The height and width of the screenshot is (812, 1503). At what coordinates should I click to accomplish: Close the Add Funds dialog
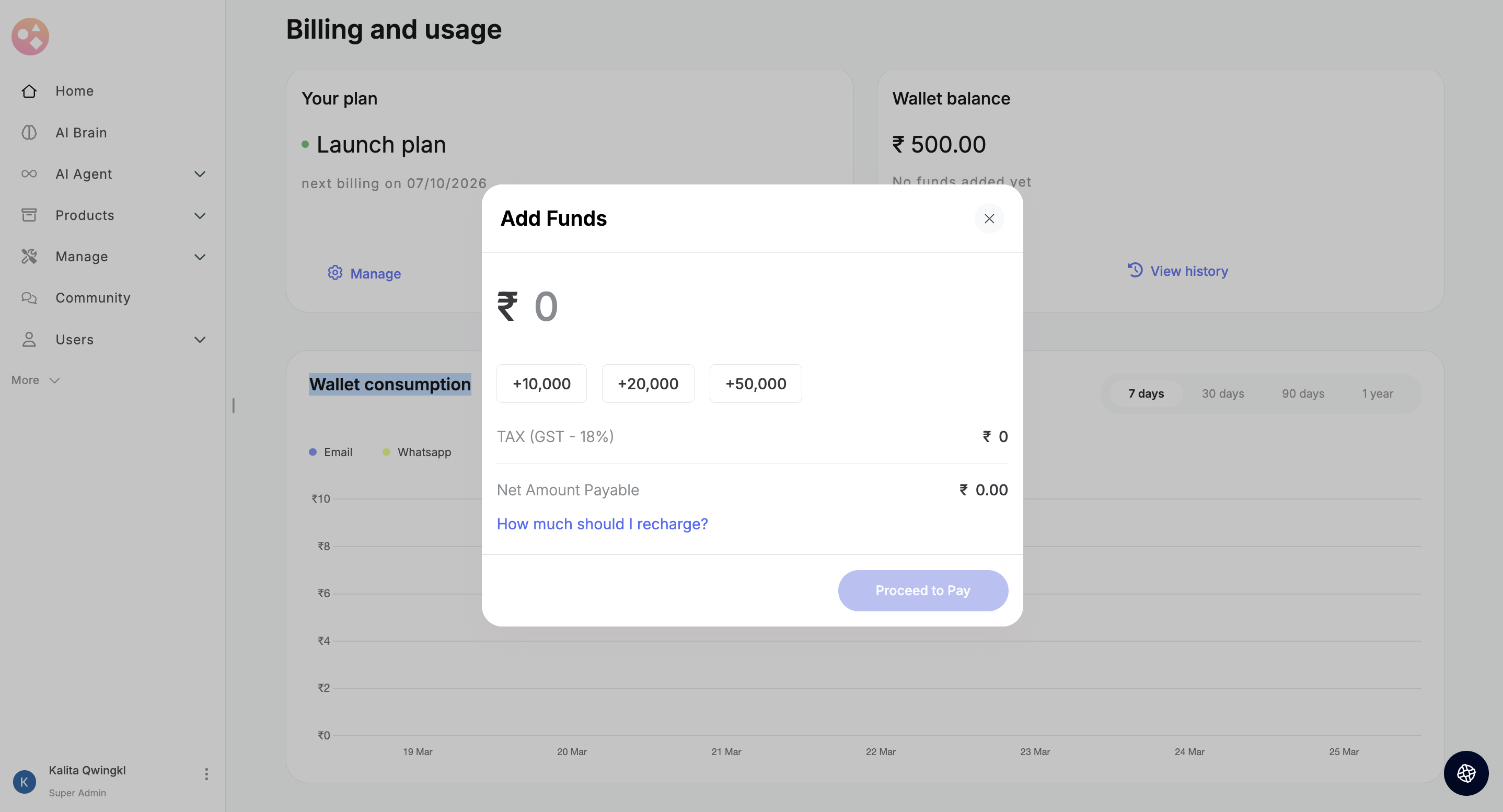click(x=989, y=219)
